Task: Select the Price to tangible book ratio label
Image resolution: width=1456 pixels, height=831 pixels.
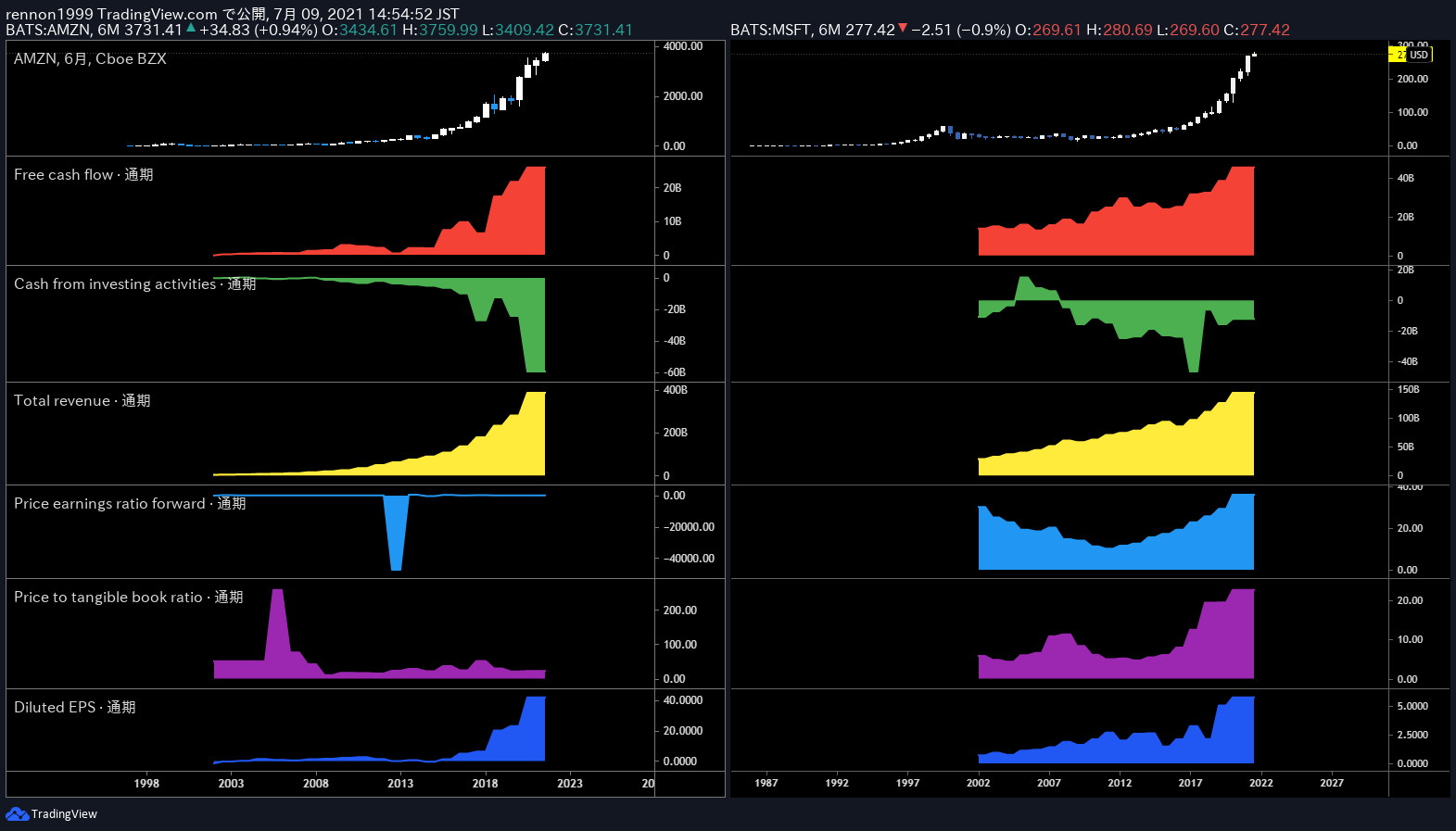Action: coord(128,597)
